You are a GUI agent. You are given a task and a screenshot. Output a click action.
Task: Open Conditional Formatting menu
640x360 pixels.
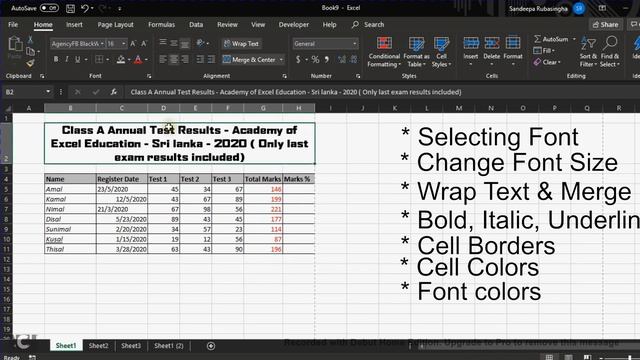pos(384,52)
